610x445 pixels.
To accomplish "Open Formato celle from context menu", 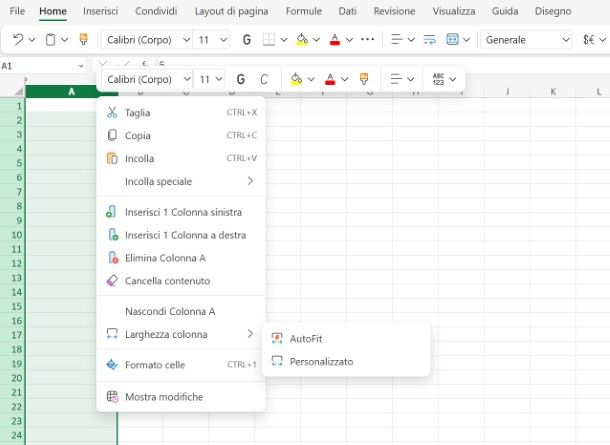I will pyautogui.click(x=181, y=365).
